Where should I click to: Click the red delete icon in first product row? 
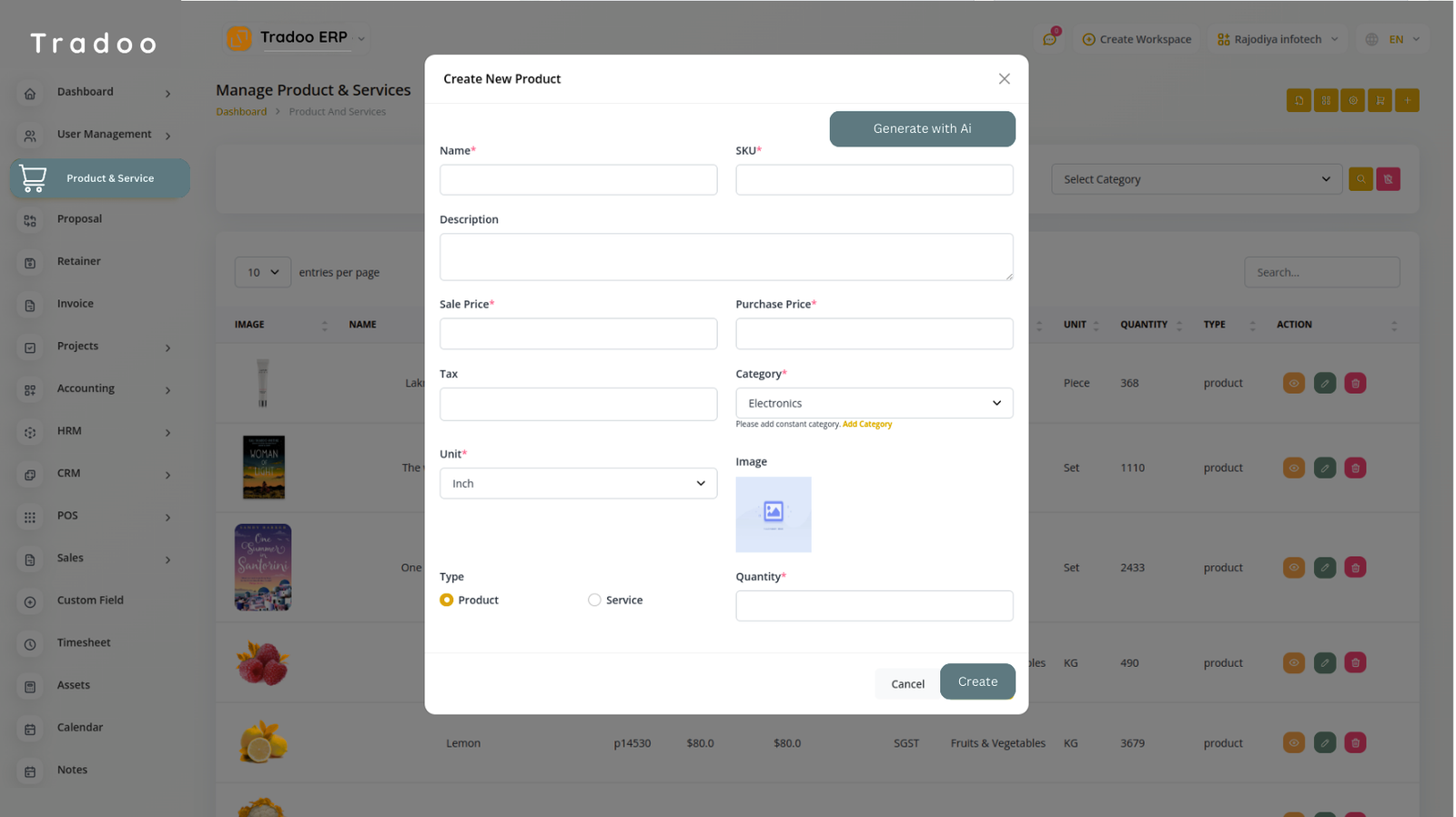point(1355,383)
